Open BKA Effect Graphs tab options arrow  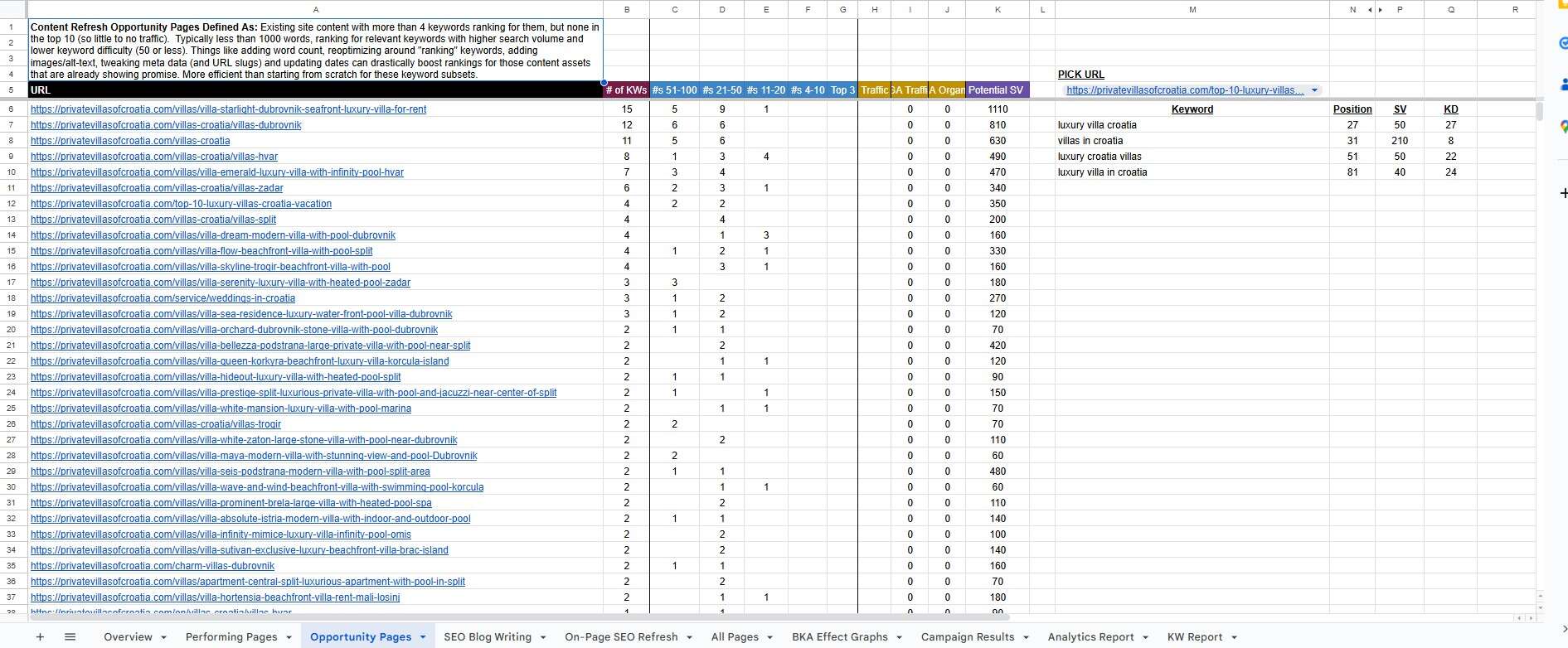click(899, 637)
